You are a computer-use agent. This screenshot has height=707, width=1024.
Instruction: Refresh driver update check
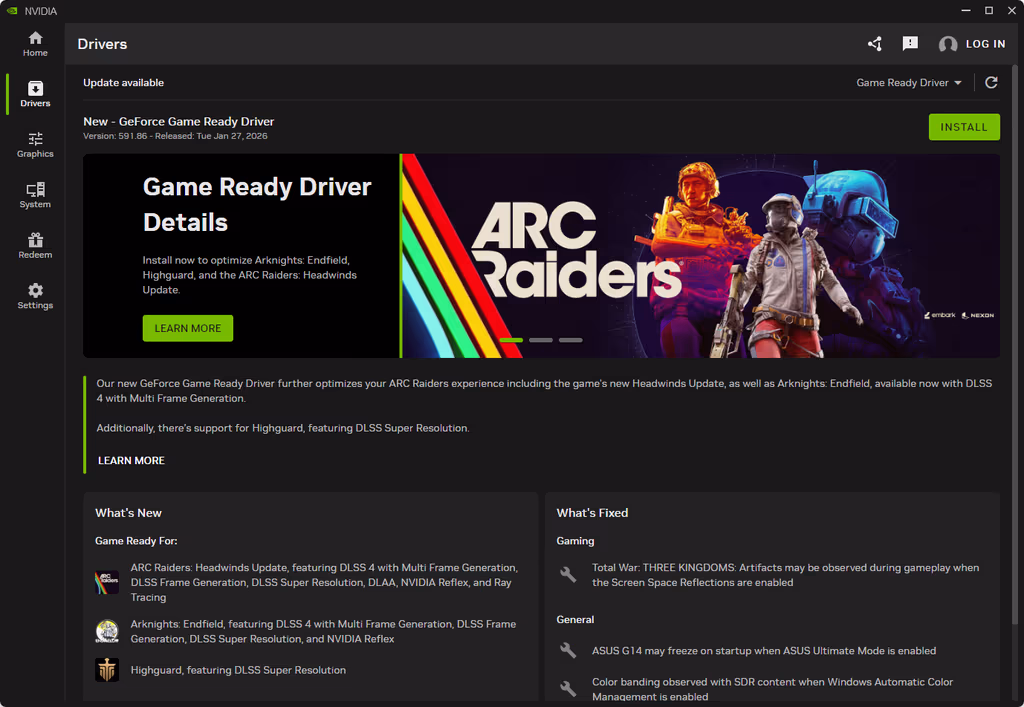pyautogui.click(x=991, y=83)
